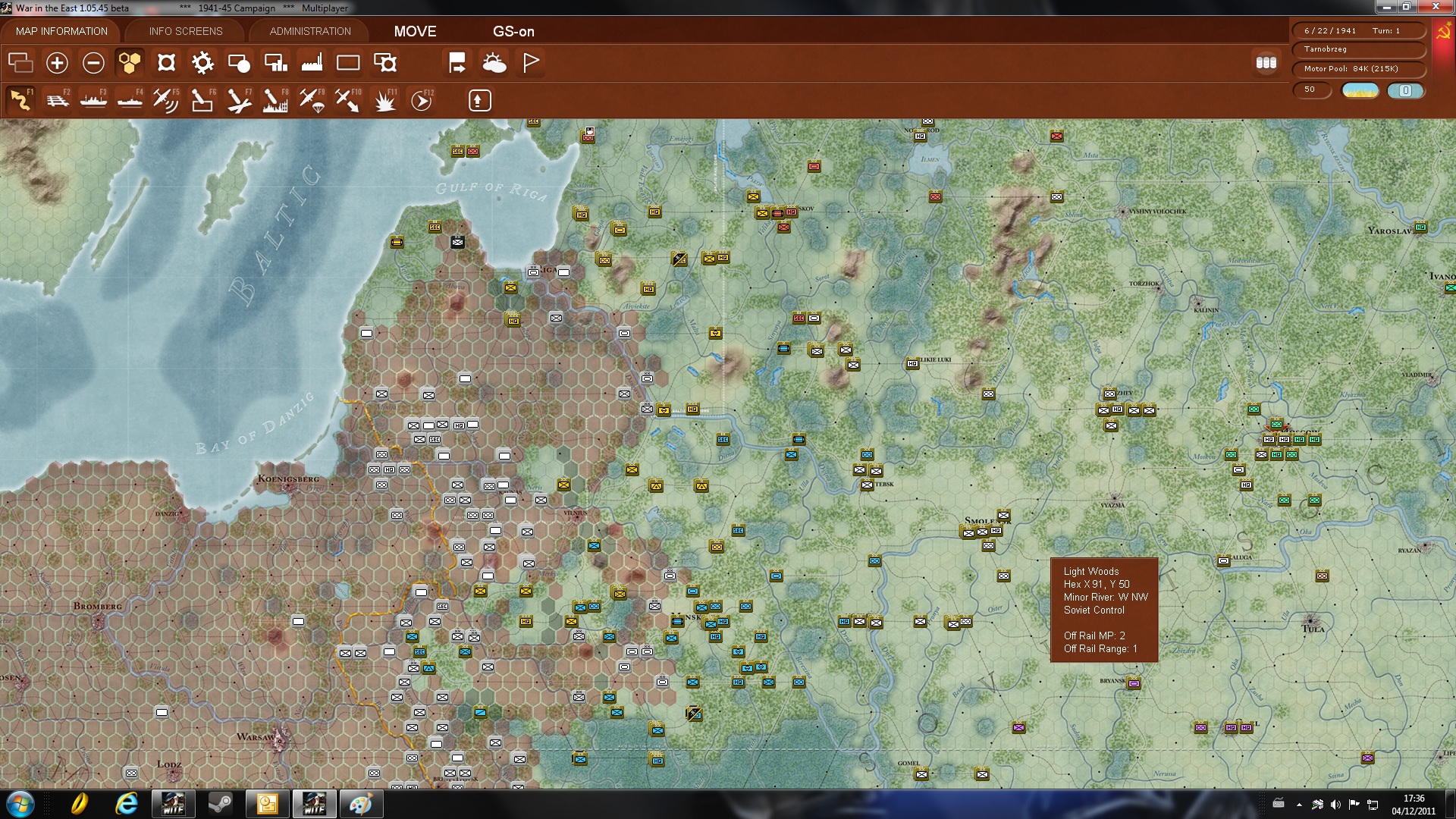Select Rail mode (F2)
Viewport: 1456px width, 819px height.
[57, 100]
